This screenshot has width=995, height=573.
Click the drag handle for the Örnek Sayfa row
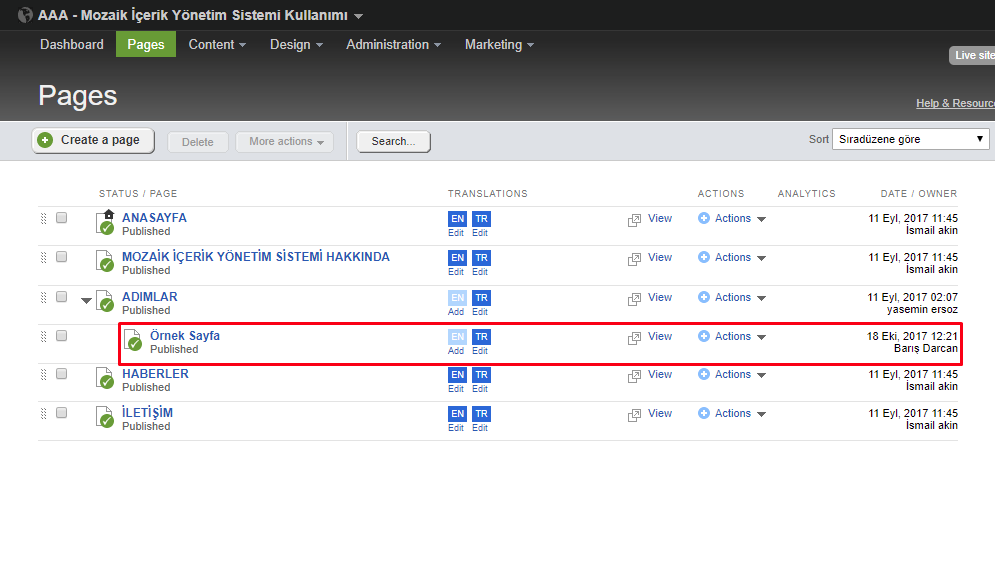point(43,337)
